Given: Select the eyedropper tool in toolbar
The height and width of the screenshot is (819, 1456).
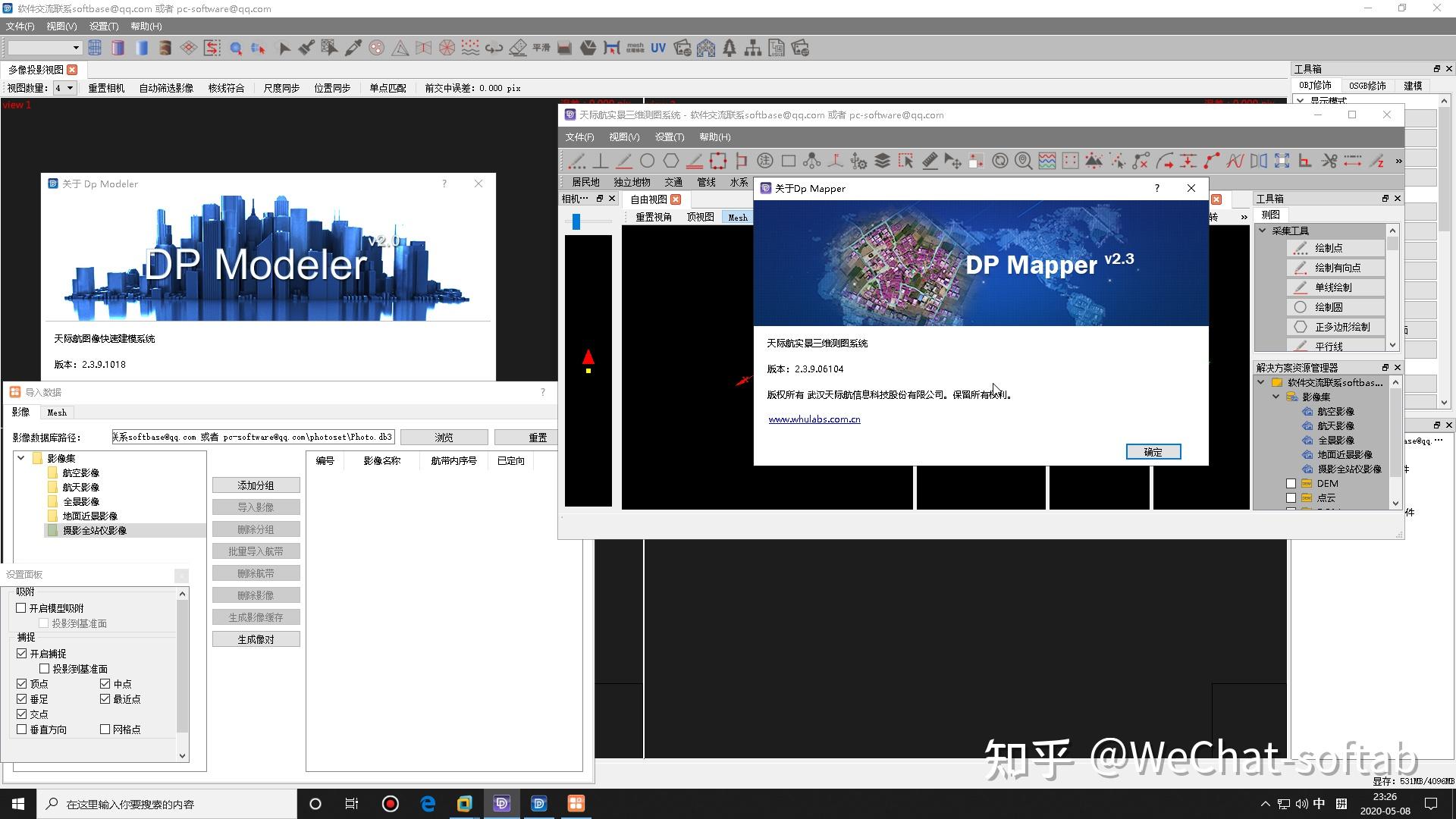Looking at the screenshot, I should tap(353, 48).
